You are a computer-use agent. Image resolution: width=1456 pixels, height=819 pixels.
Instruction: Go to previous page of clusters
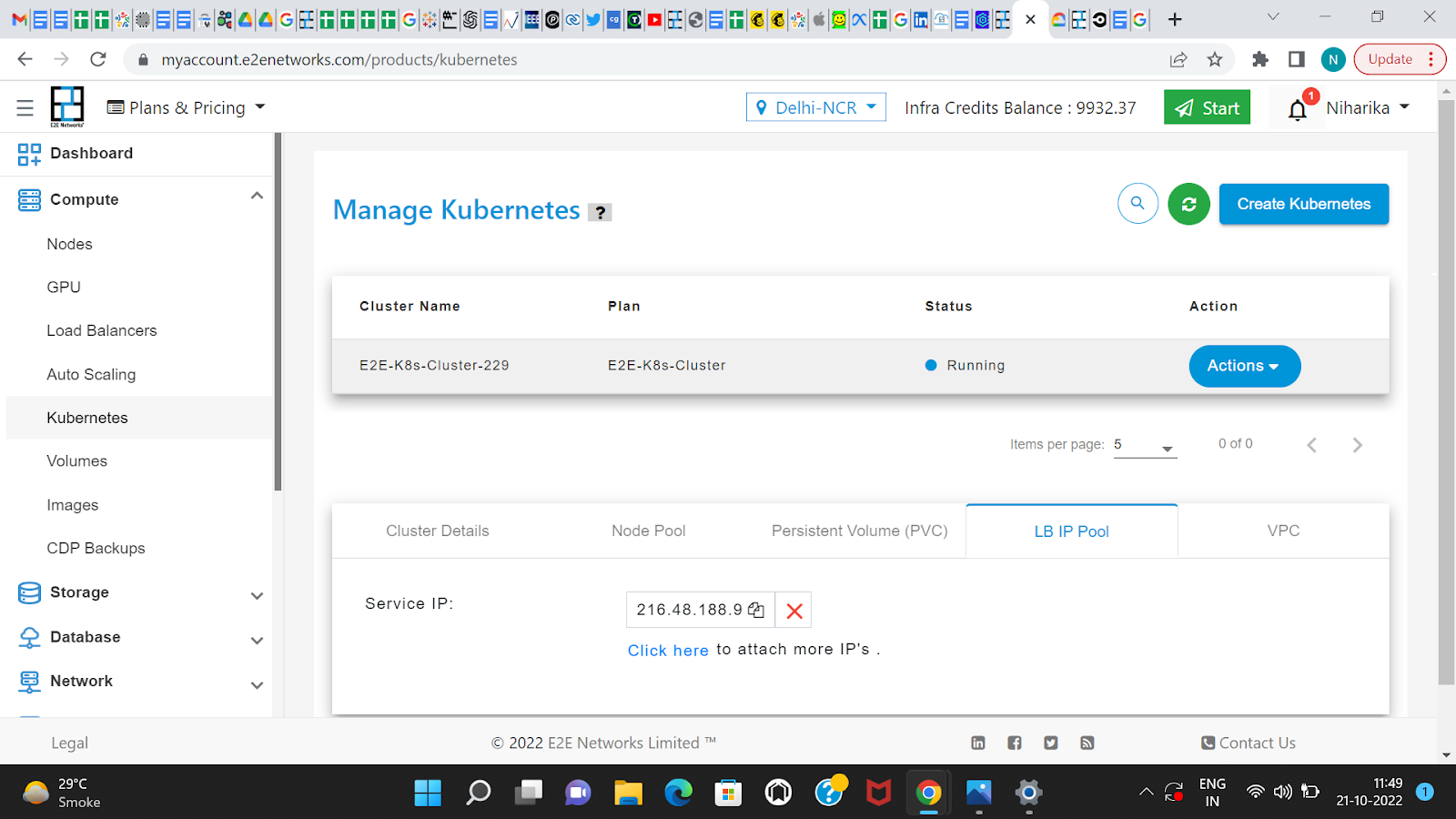click(1311, 445)
